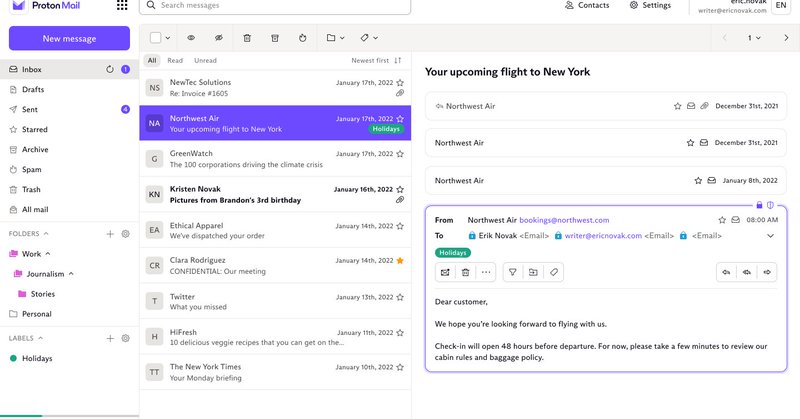Compose with New message button
Image resolution: width=800 pixels, height=419 pixels.
(69, 38)
